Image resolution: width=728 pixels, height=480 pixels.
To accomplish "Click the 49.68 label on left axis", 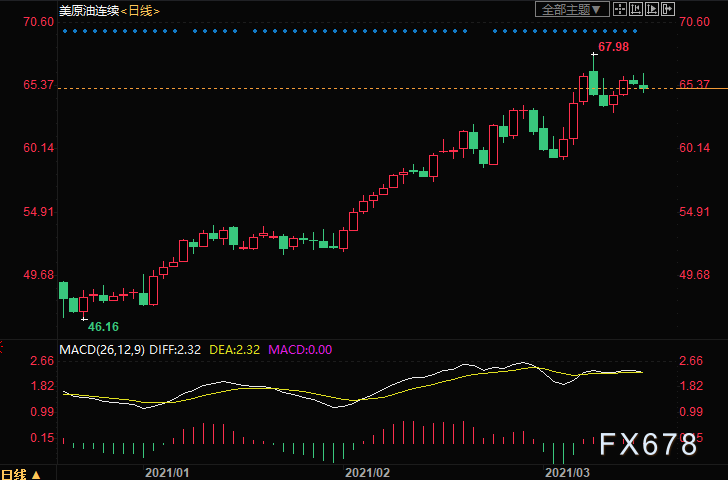I will pos(39,275).
